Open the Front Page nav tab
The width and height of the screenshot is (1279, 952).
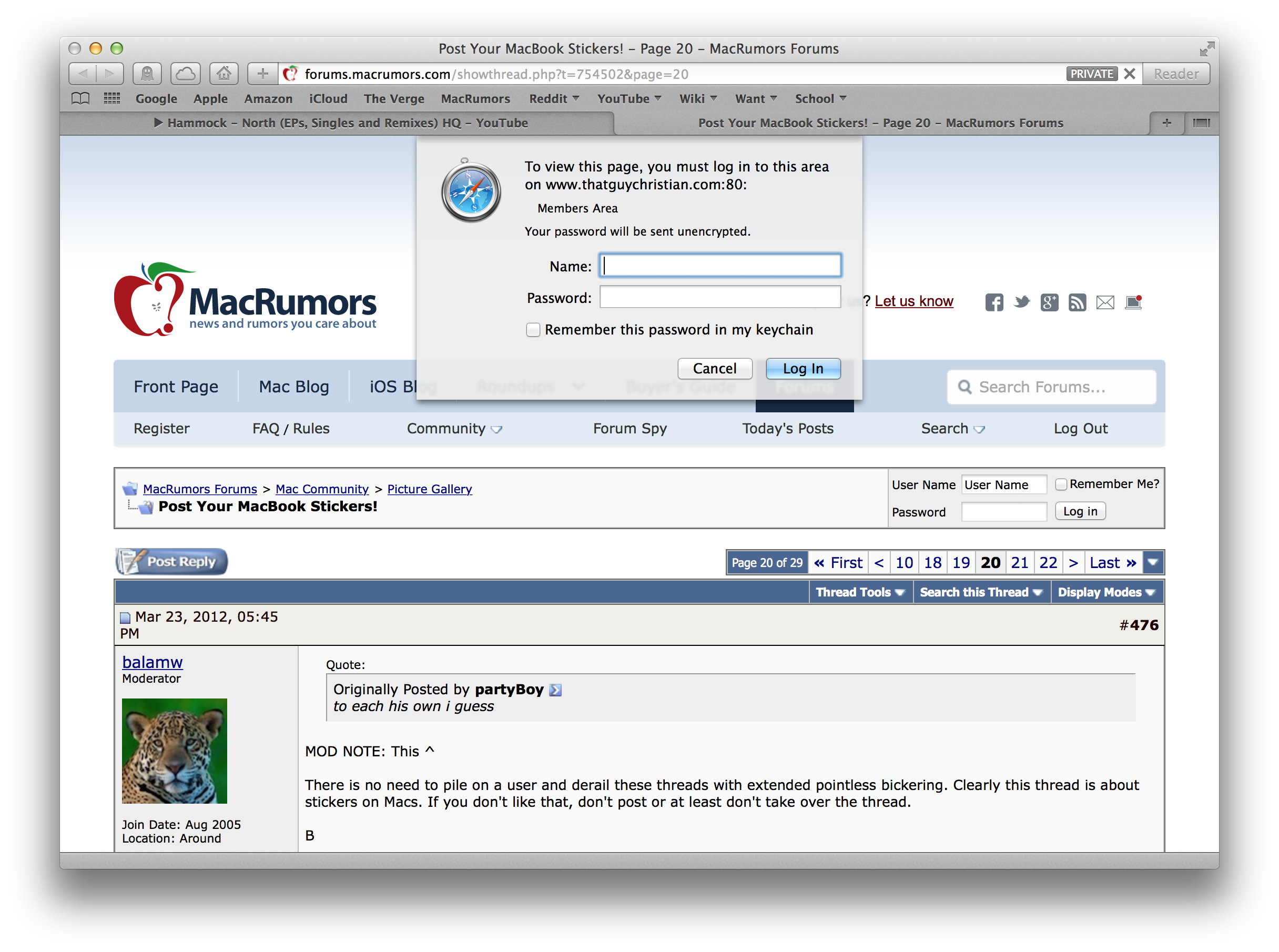176,387
